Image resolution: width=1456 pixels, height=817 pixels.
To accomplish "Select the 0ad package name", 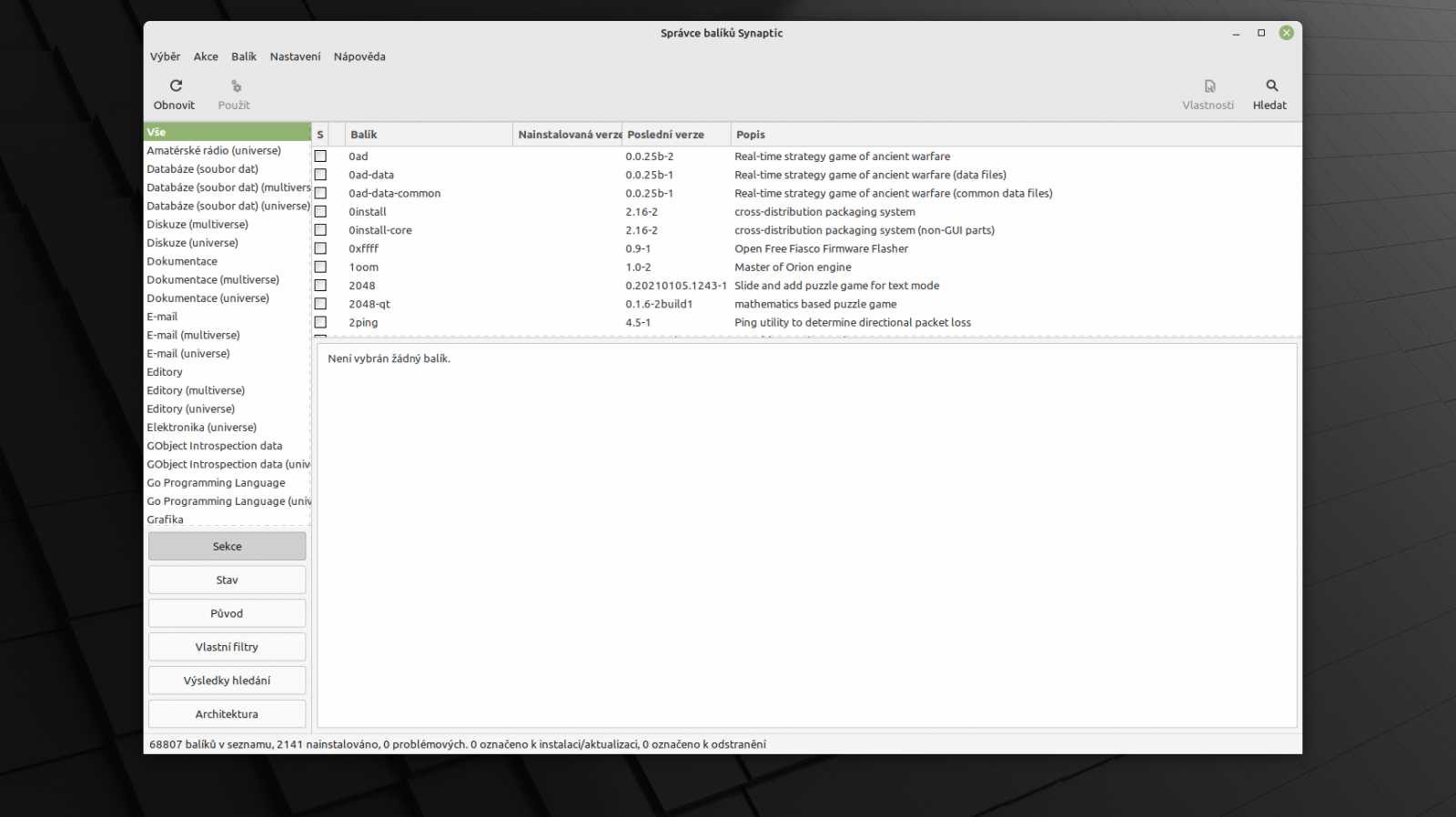I will click(x=359, y=156).
